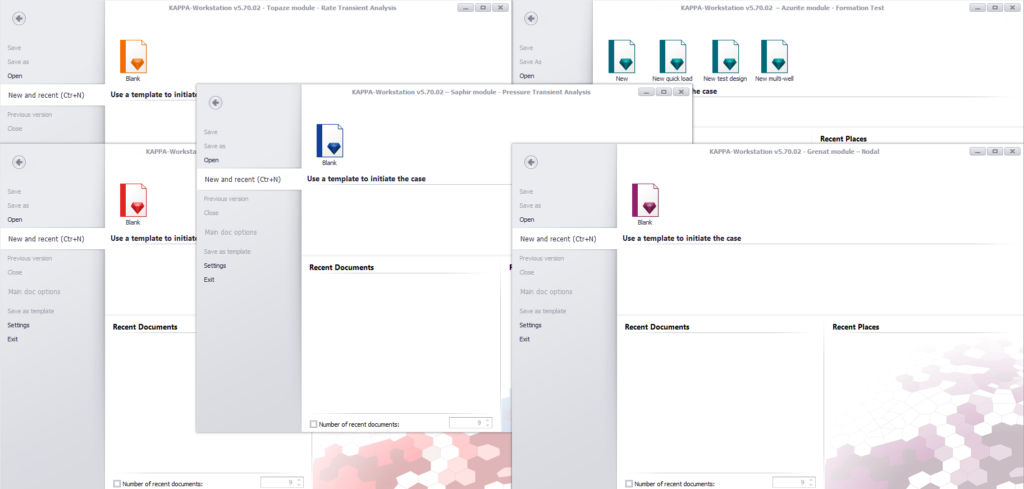This screenshot has width=1024, height=489.
Task: Open Settings in the Grenat sidebar
Action: [530, 325]
